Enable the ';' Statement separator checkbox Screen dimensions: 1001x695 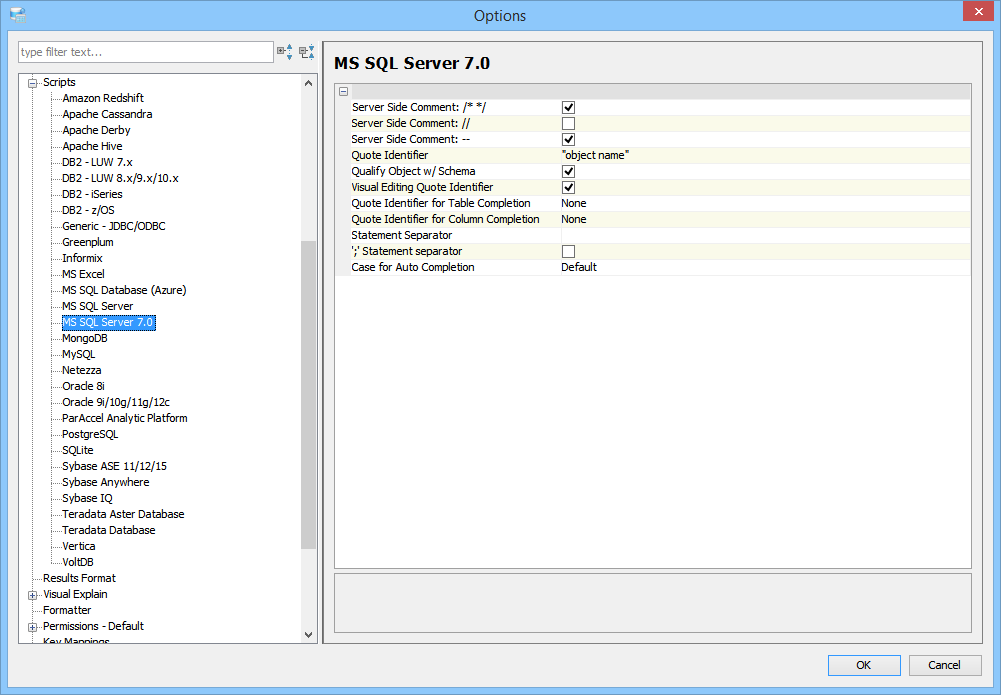(x=568, y=251)
